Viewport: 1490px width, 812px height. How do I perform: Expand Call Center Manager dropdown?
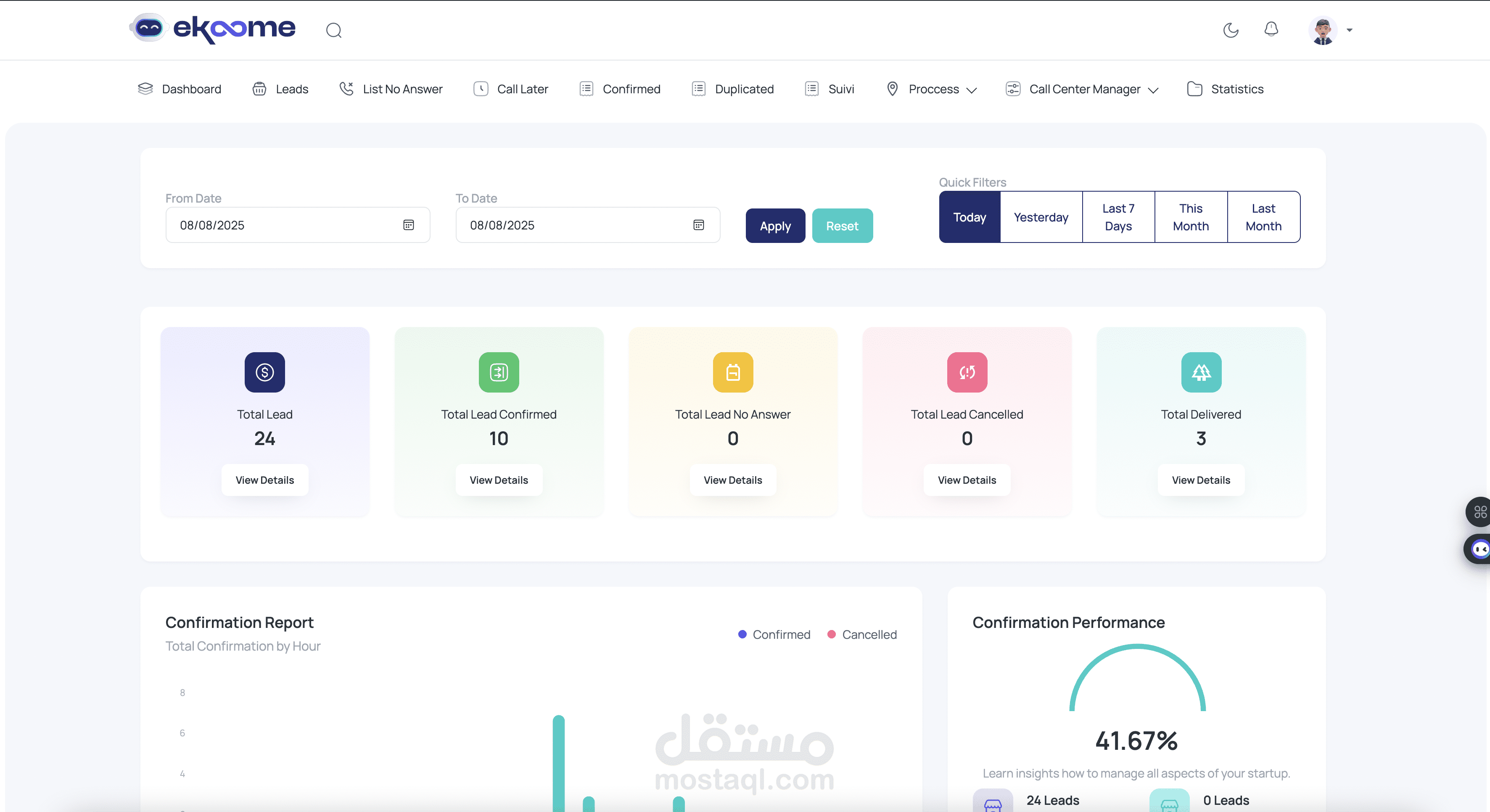[1082, 89]
